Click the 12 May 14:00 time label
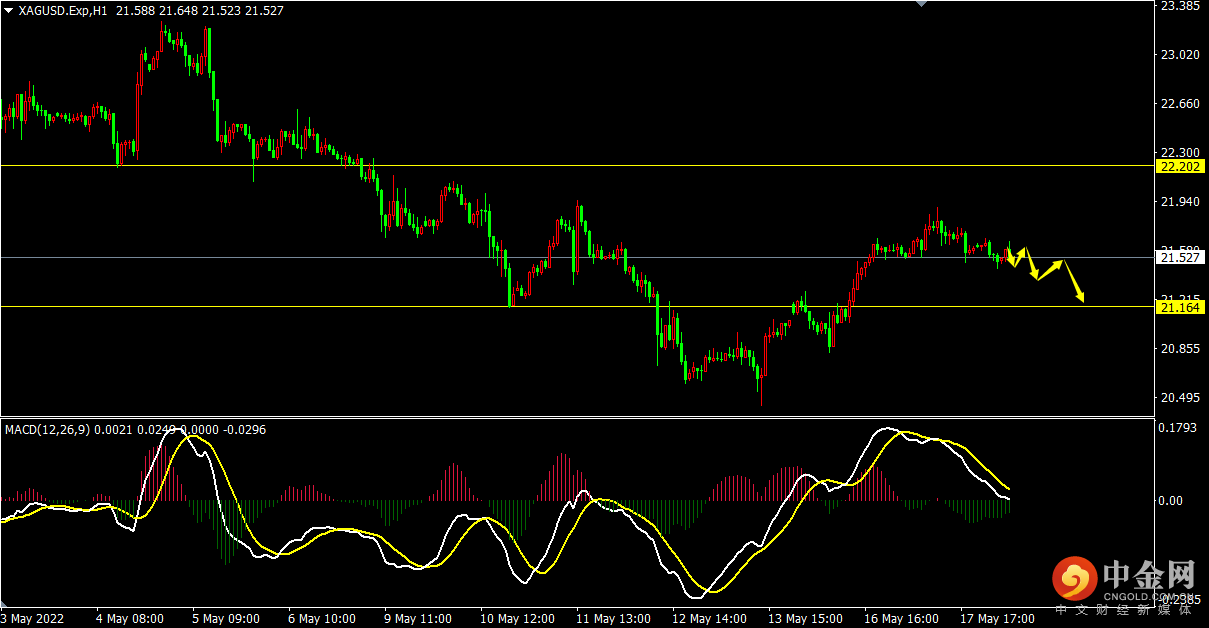This screenshot has height=628, width=1209. (x=708, y=619)
